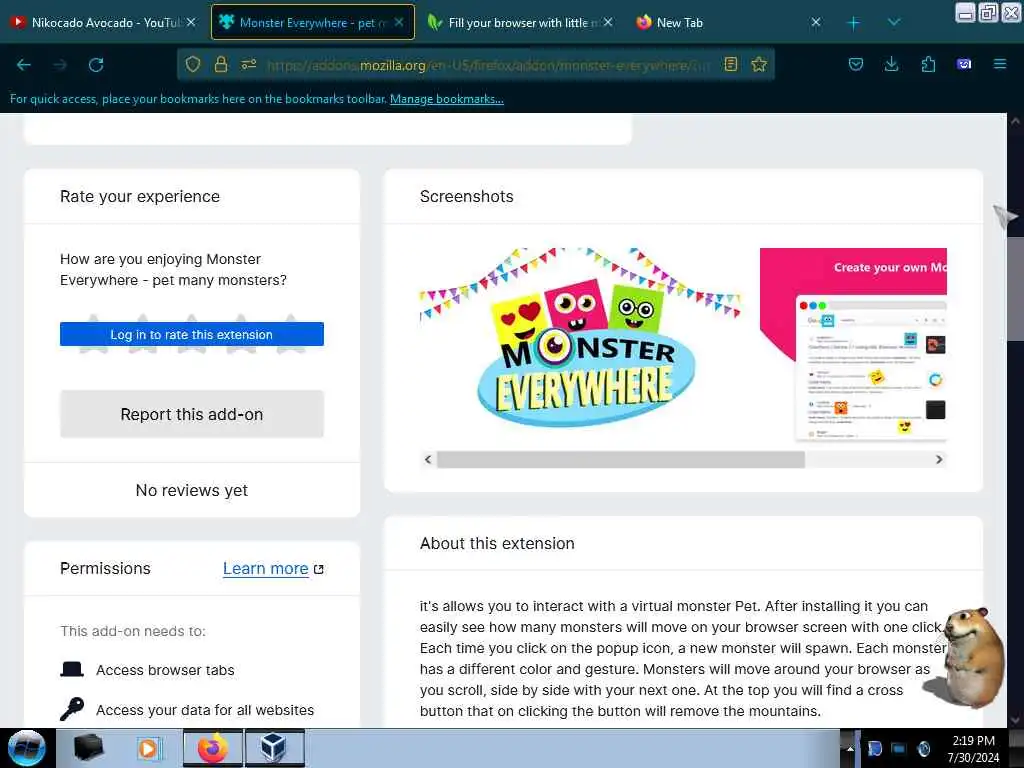
Task: Click Log in to rate this extension
Action: pos(191,334)
